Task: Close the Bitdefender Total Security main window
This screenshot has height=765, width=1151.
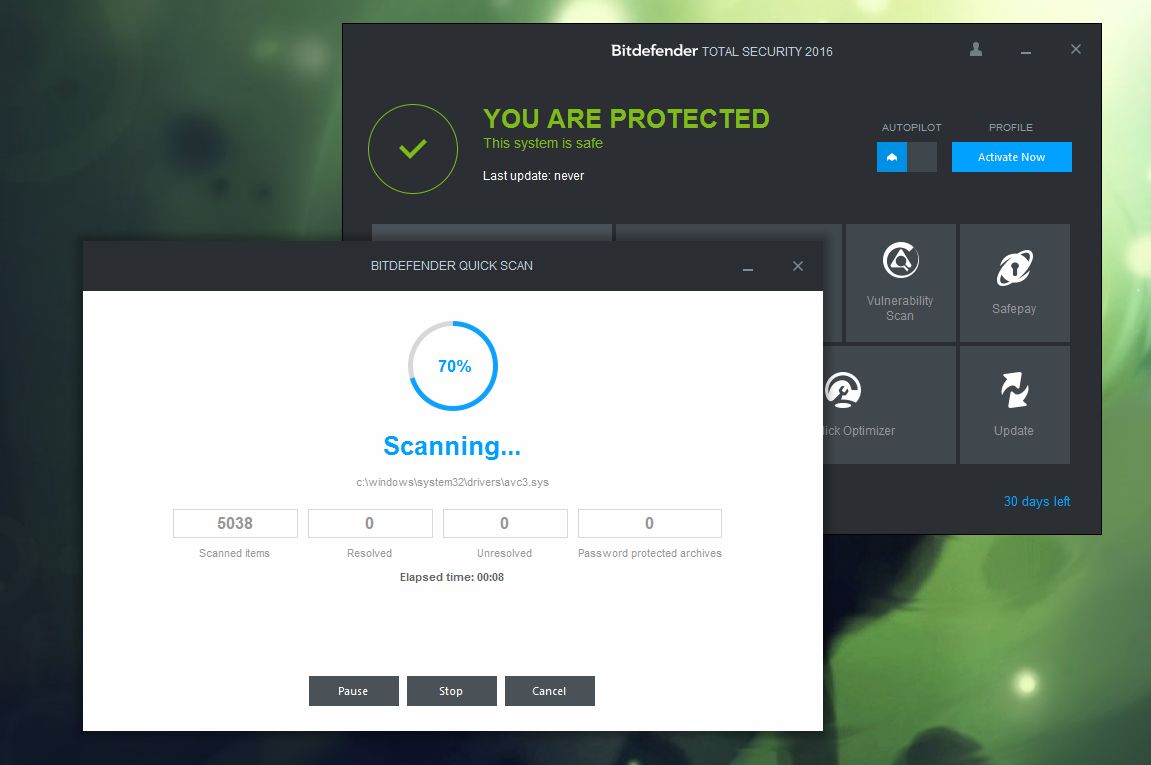Action: coord(1075,49)
